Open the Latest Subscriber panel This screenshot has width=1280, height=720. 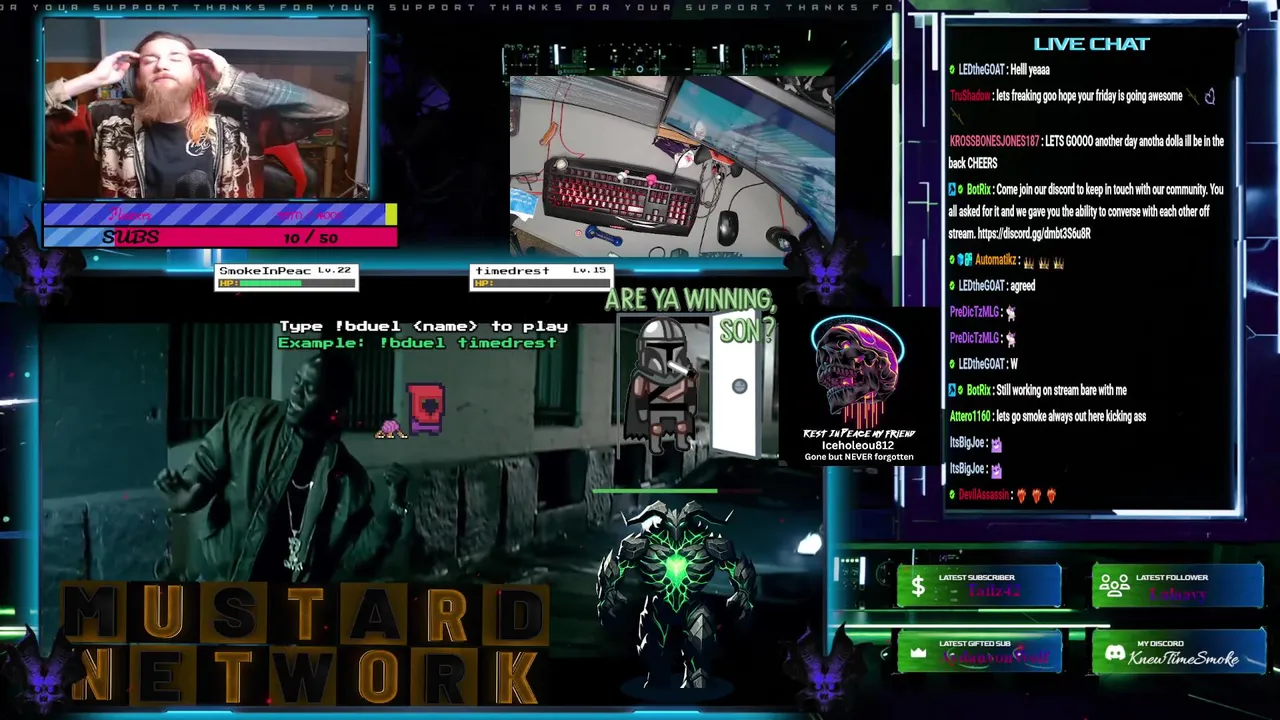pyautogui.click(x=979, y=587)
